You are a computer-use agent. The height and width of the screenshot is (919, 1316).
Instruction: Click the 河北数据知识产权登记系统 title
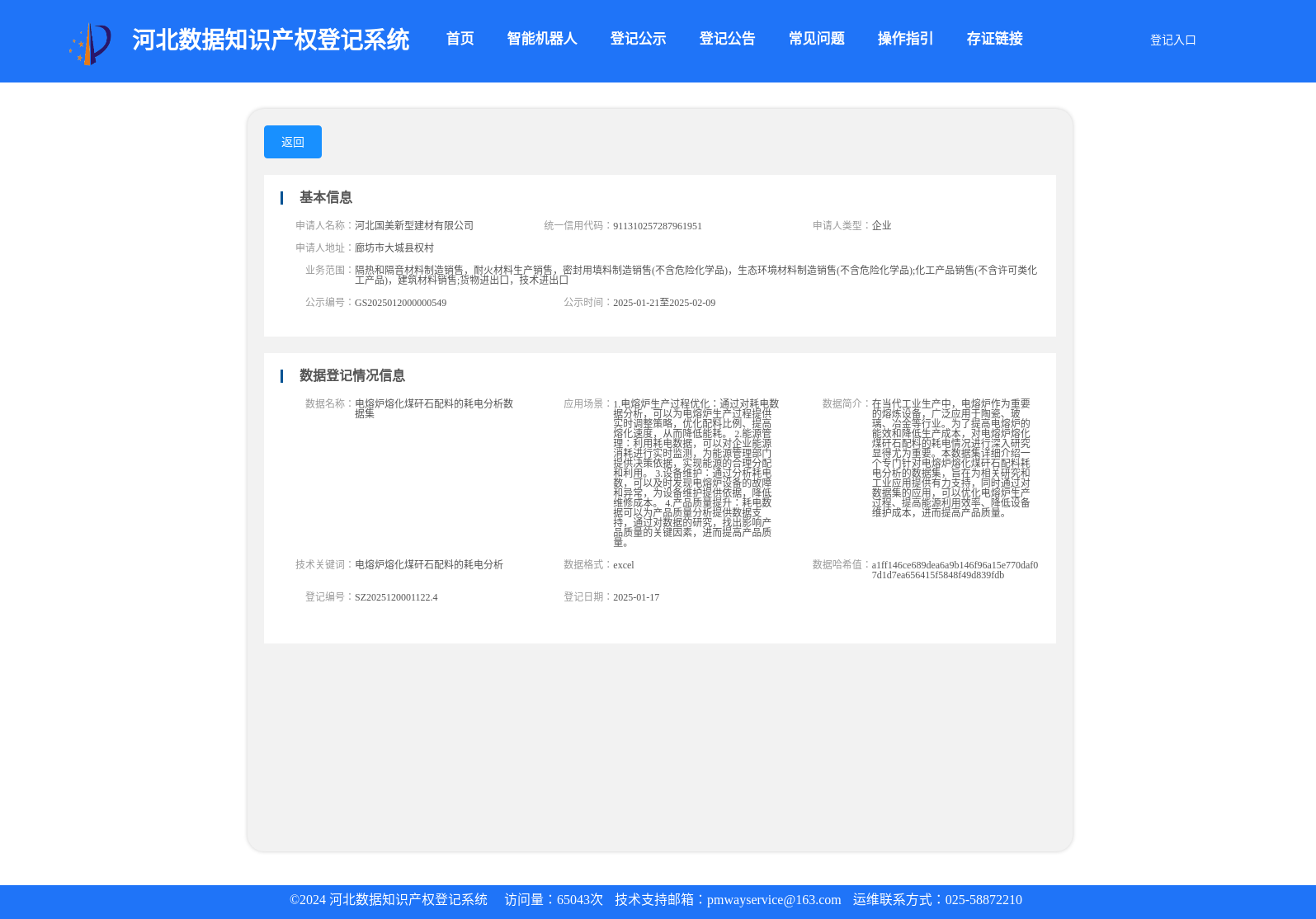(x=271, y=40)
